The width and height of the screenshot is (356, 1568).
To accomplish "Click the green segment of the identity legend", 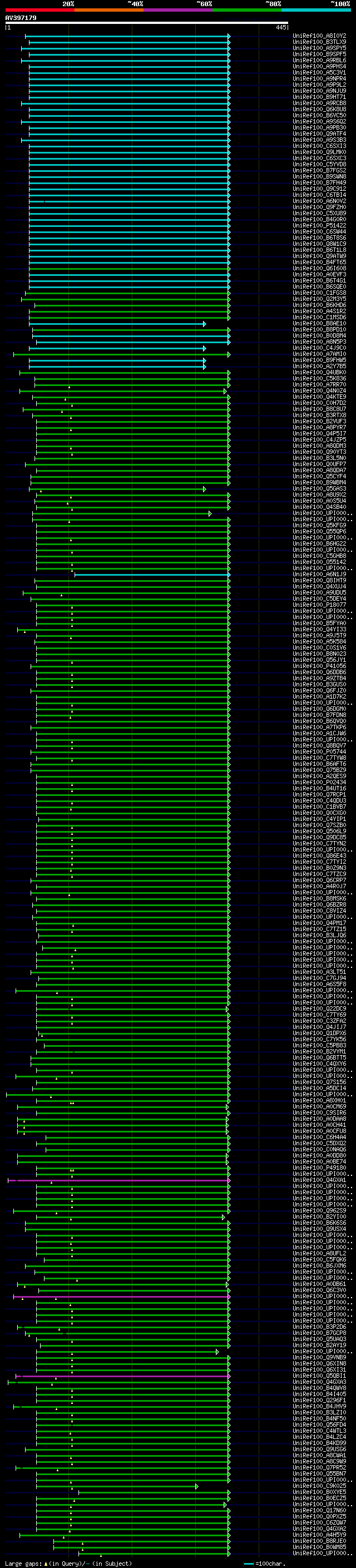I will tap(246, 10).
